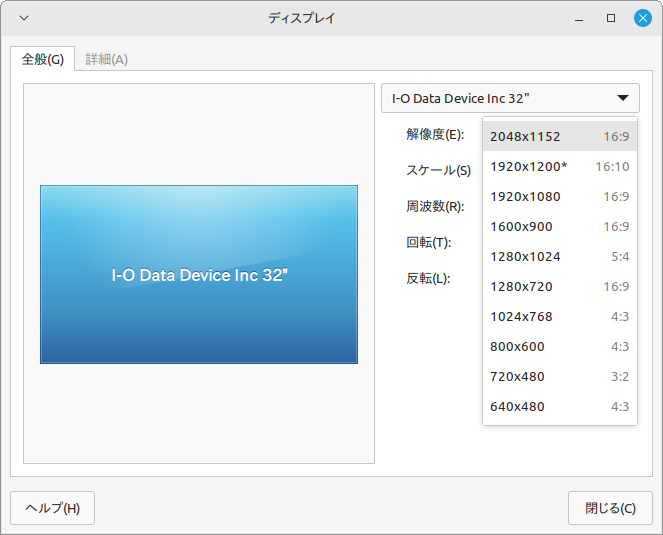The image size is (663, 535).
Task: Select the 1280x720 resolution entry
Action: click(559, 286)
